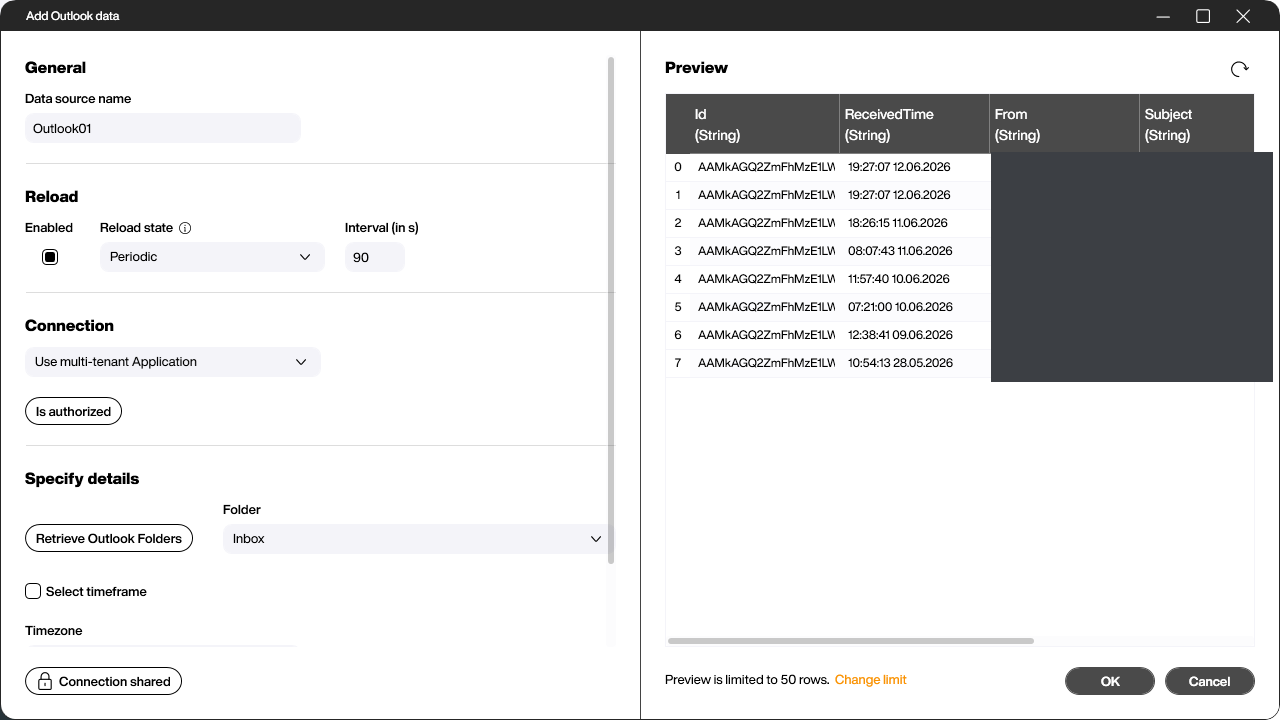Select the From column header
The image size is (1280, 720).
(1064, 124)
